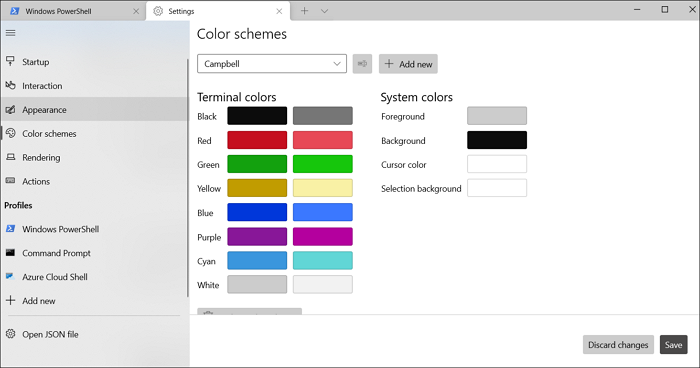Save the settings changes
Screen dimensions: 700x368
[x=674, y=345]
